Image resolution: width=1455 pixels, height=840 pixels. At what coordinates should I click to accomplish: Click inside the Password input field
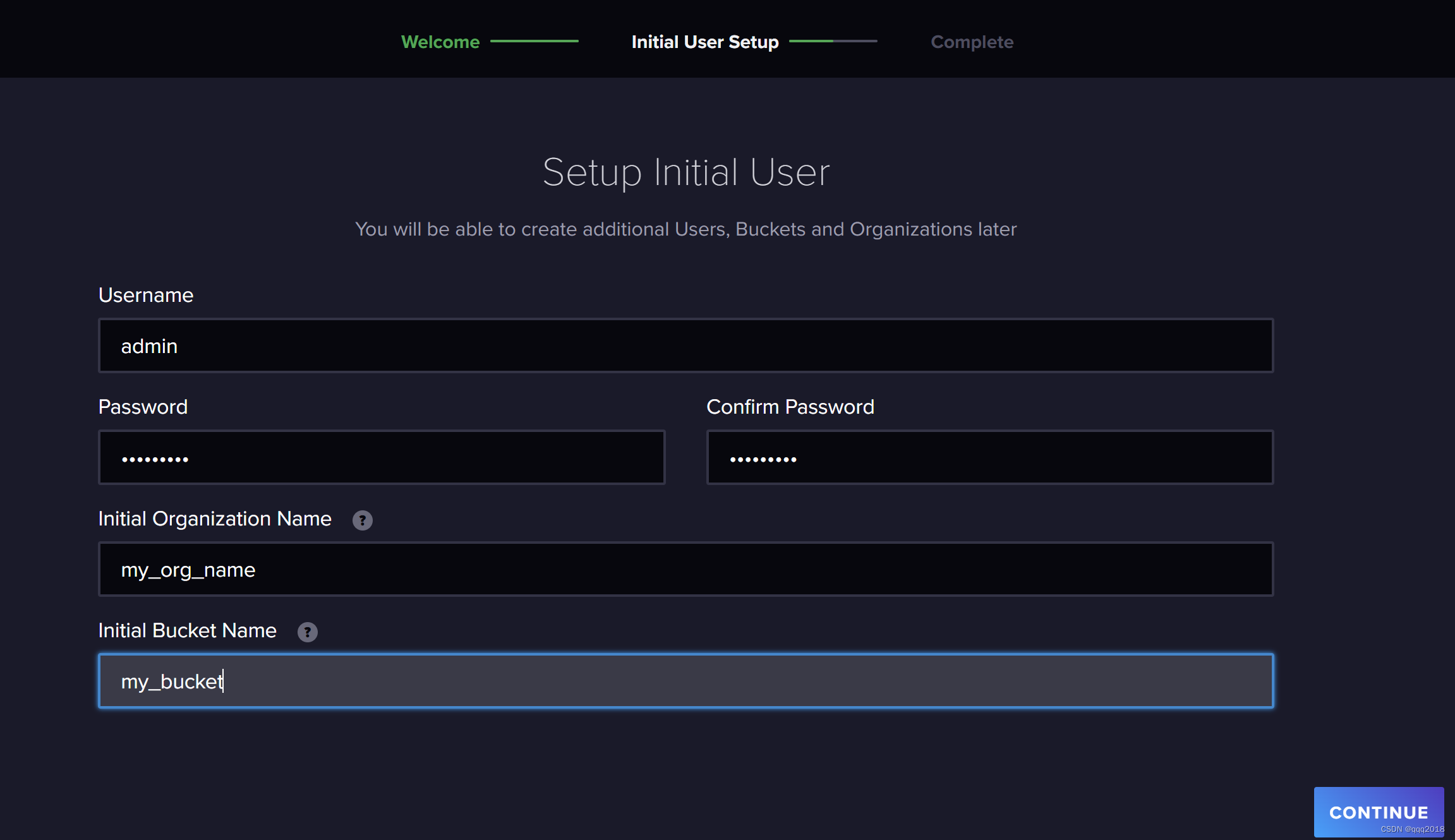tap(382, 458)
